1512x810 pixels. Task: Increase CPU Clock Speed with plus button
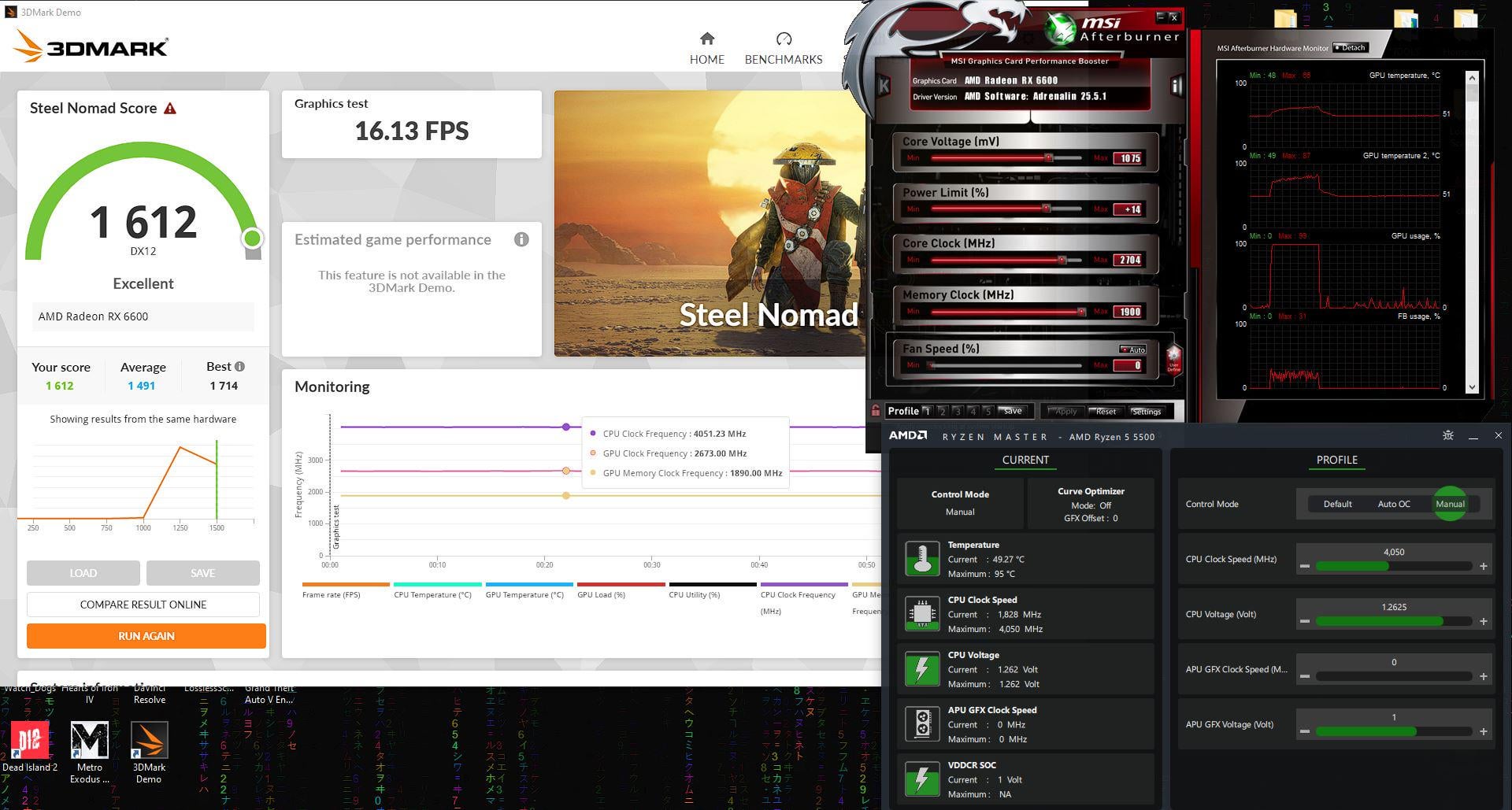pos(1484,567)
